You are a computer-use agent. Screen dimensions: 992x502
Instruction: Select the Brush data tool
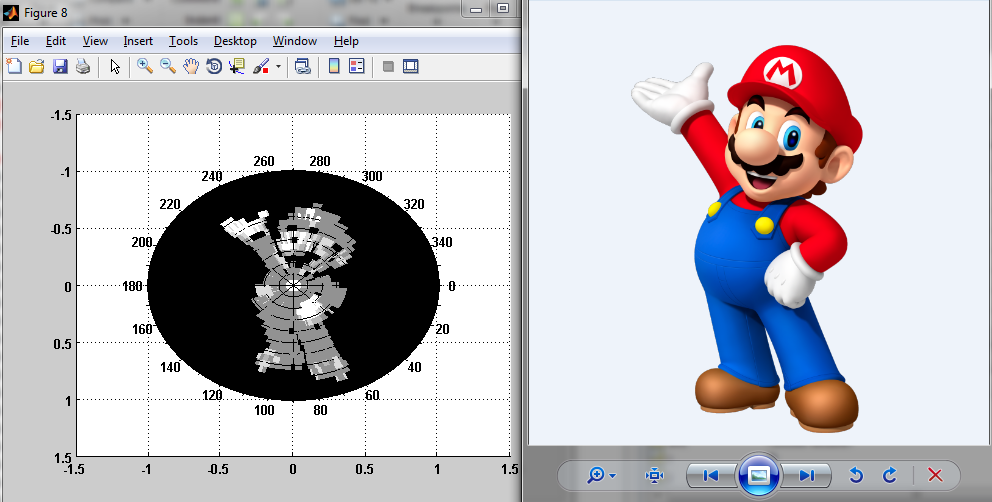(x=261, y=66)
